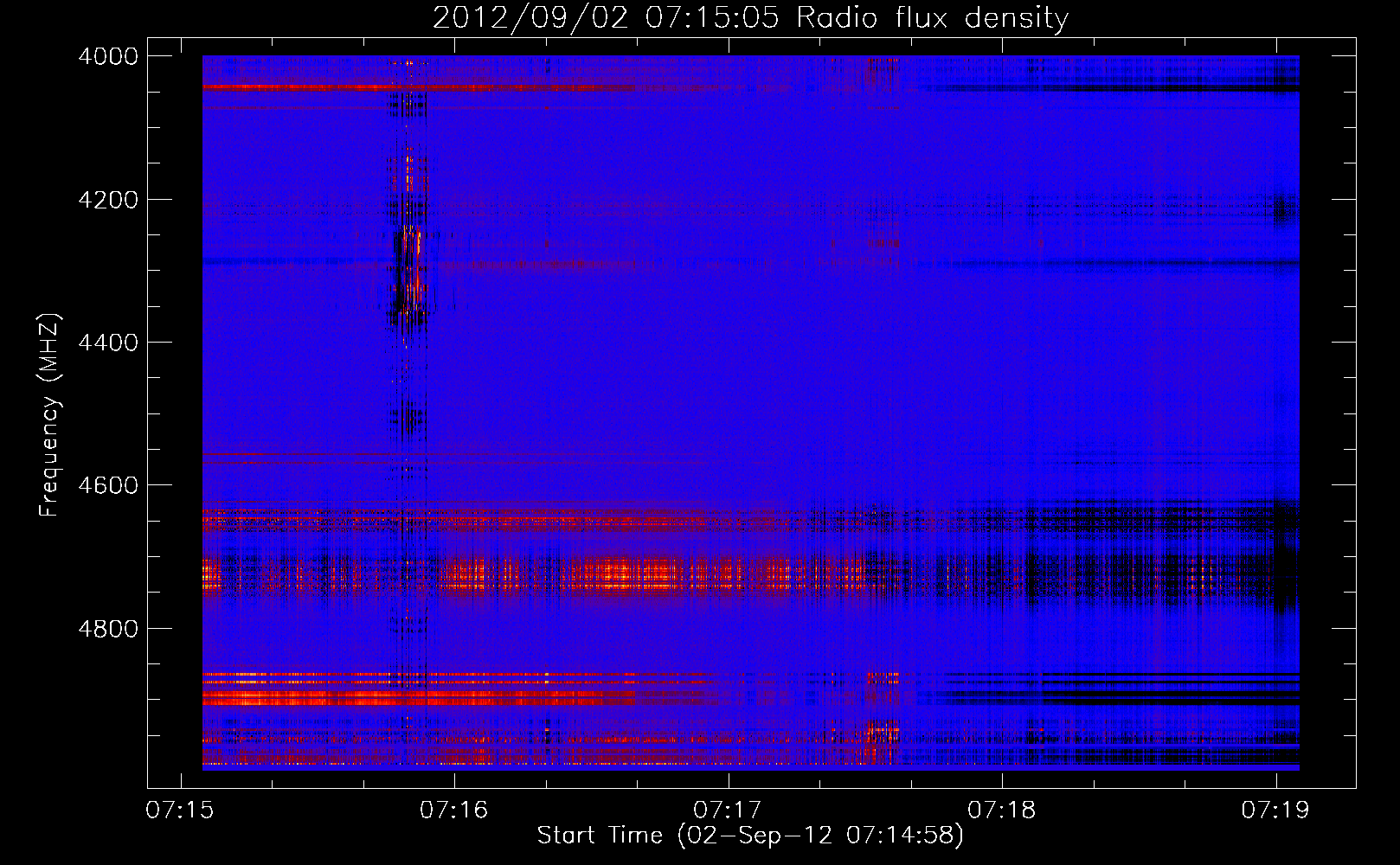Select the 4600 frequency tick label

(x=108, y=485)
